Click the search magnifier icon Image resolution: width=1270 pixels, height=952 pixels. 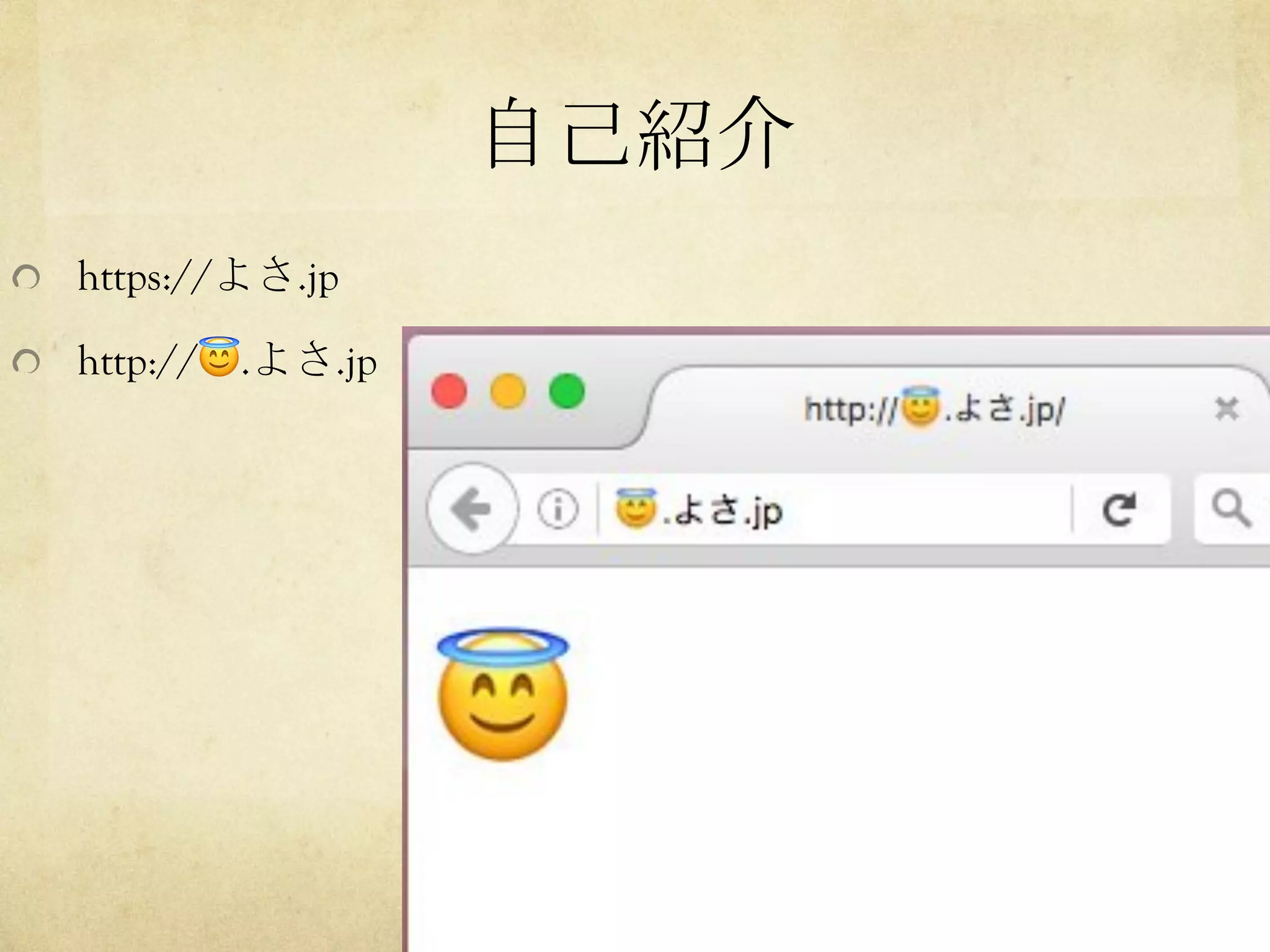coord(1231,509)
